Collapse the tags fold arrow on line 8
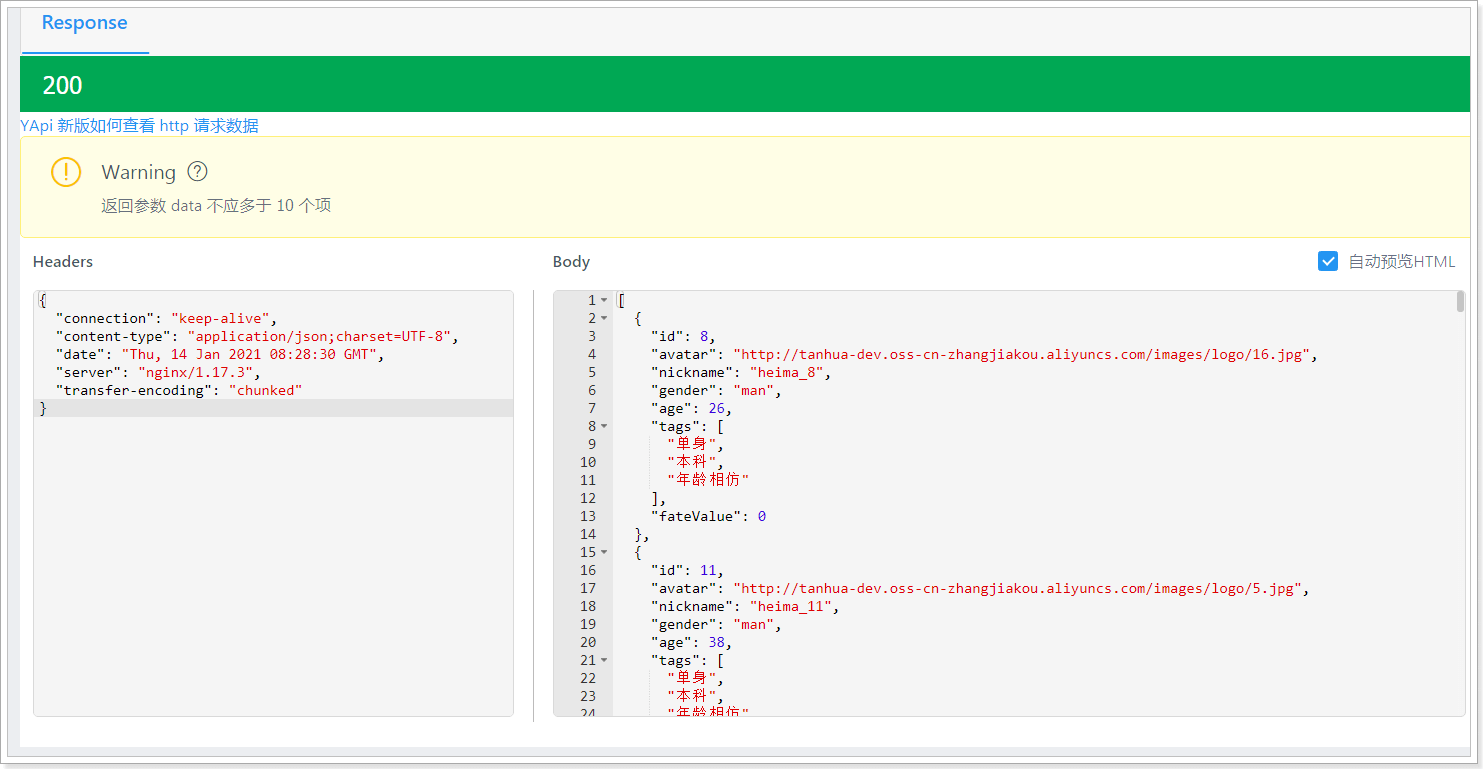Viewport: 1483px width, 769px height. [604, 426]
